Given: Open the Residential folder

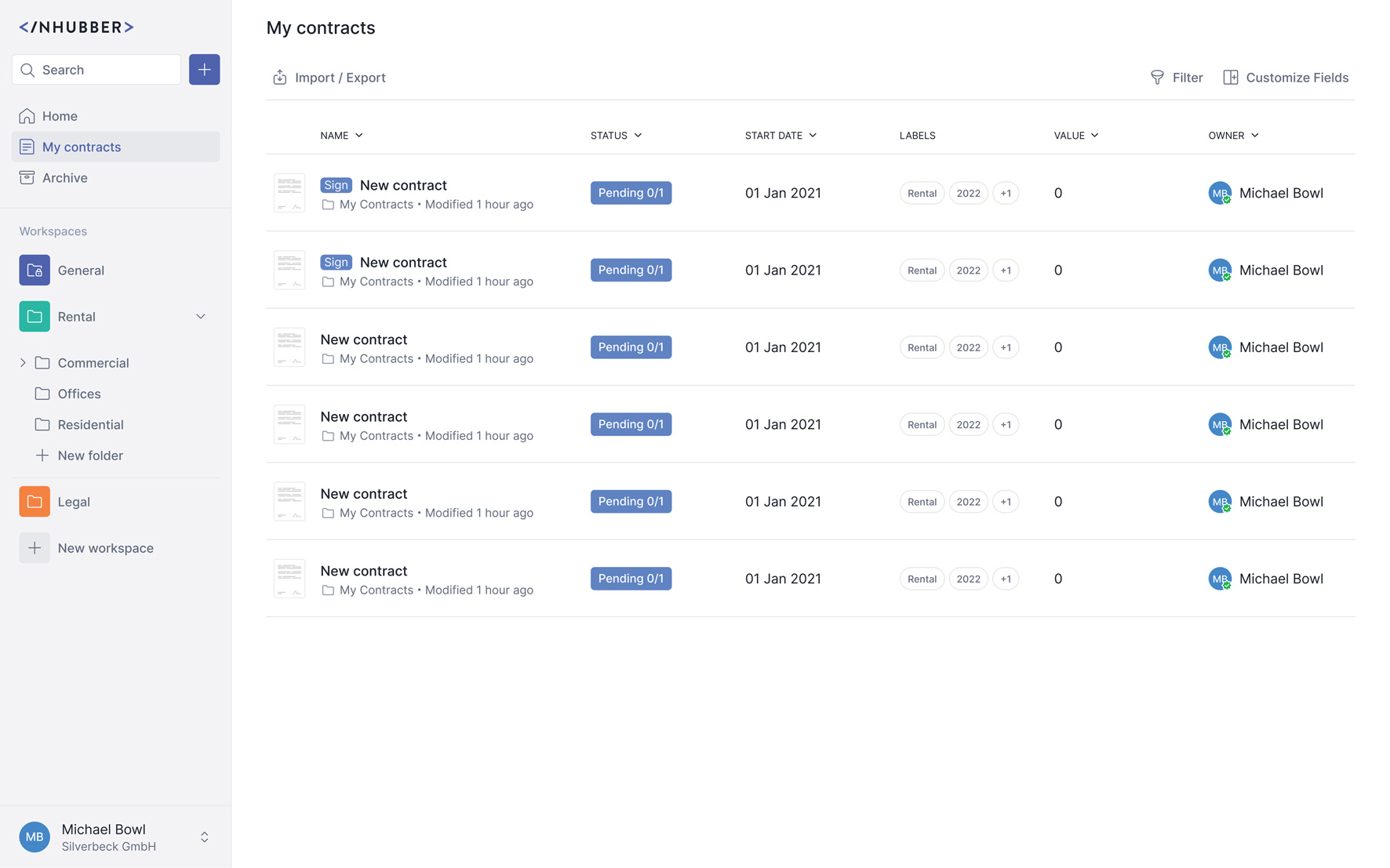Looking at the screenshot, I should click(x=90, y=425).
